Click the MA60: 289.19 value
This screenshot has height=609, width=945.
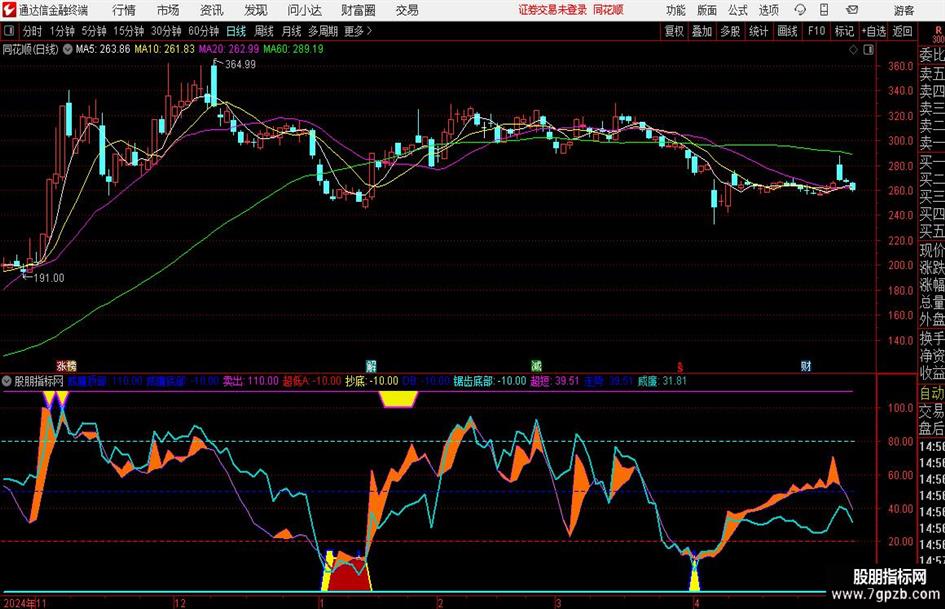pos(293,49)
